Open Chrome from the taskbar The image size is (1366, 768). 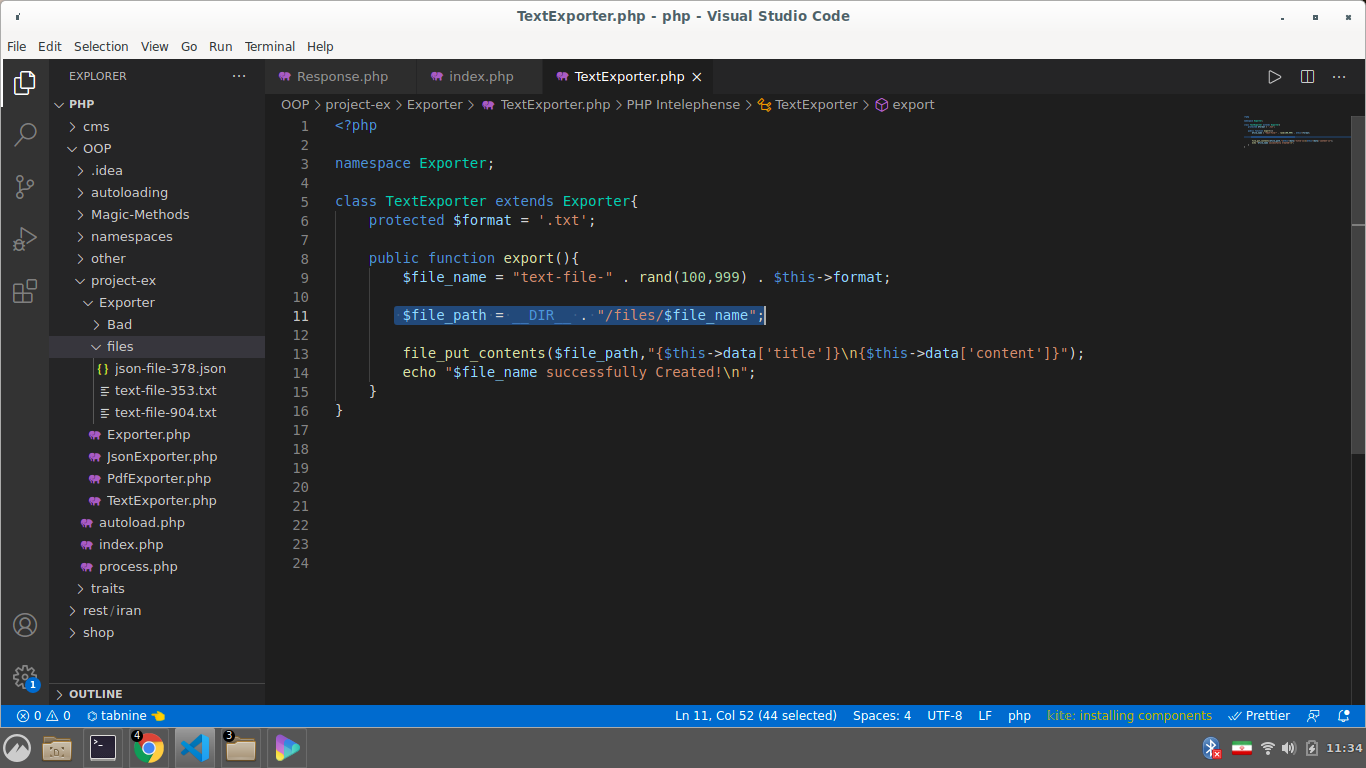148,748
